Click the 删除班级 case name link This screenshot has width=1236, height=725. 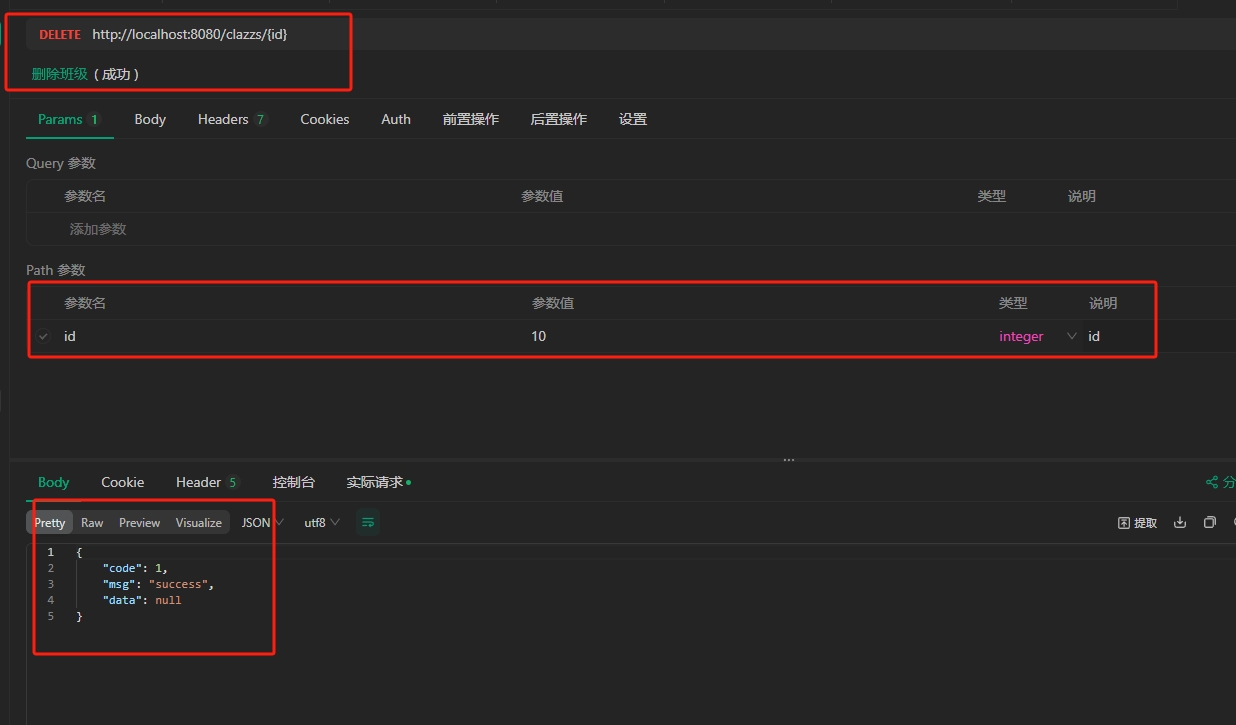(60, 74)
